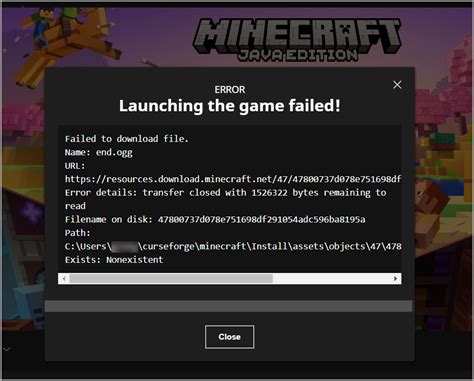Dismiss the error dialog with the X icon
This screenshot has width=474, height=381.
point(397,85)
